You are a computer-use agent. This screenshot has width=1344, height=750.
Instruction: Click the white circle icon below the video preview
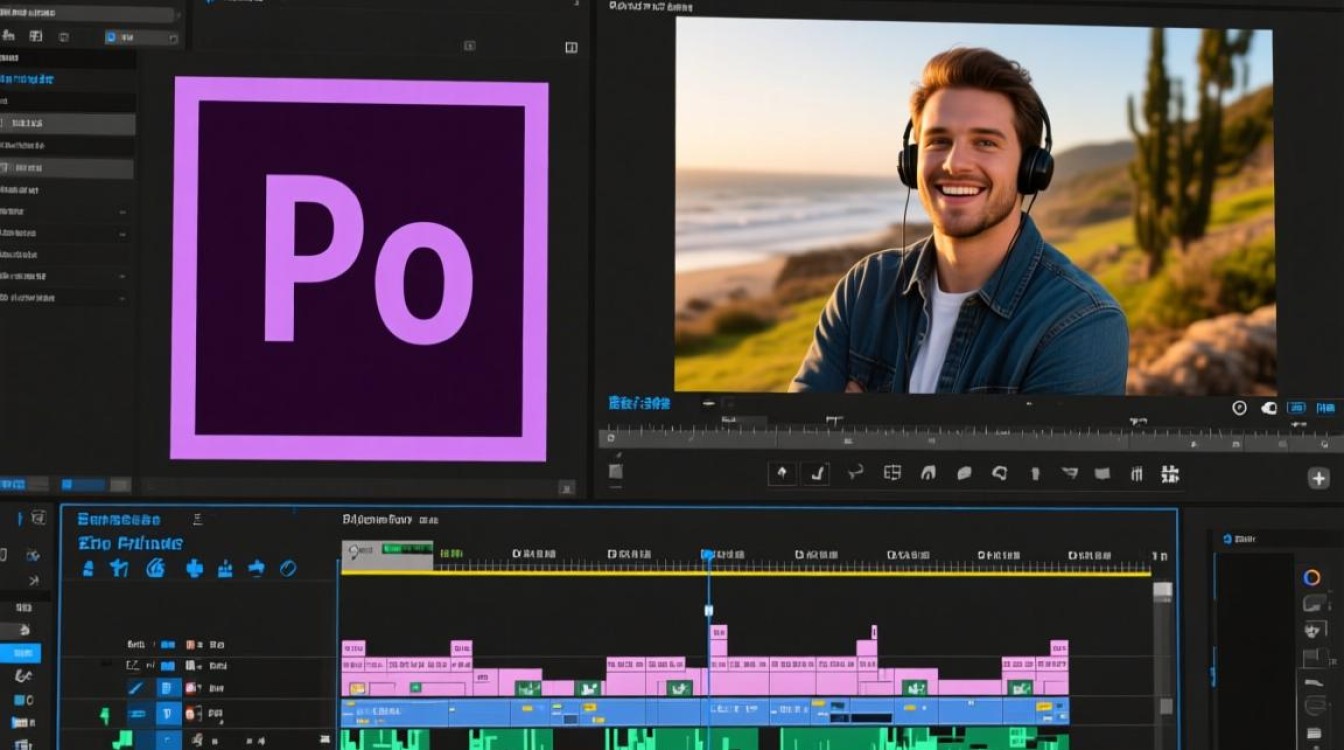[x=1239, y=407]
